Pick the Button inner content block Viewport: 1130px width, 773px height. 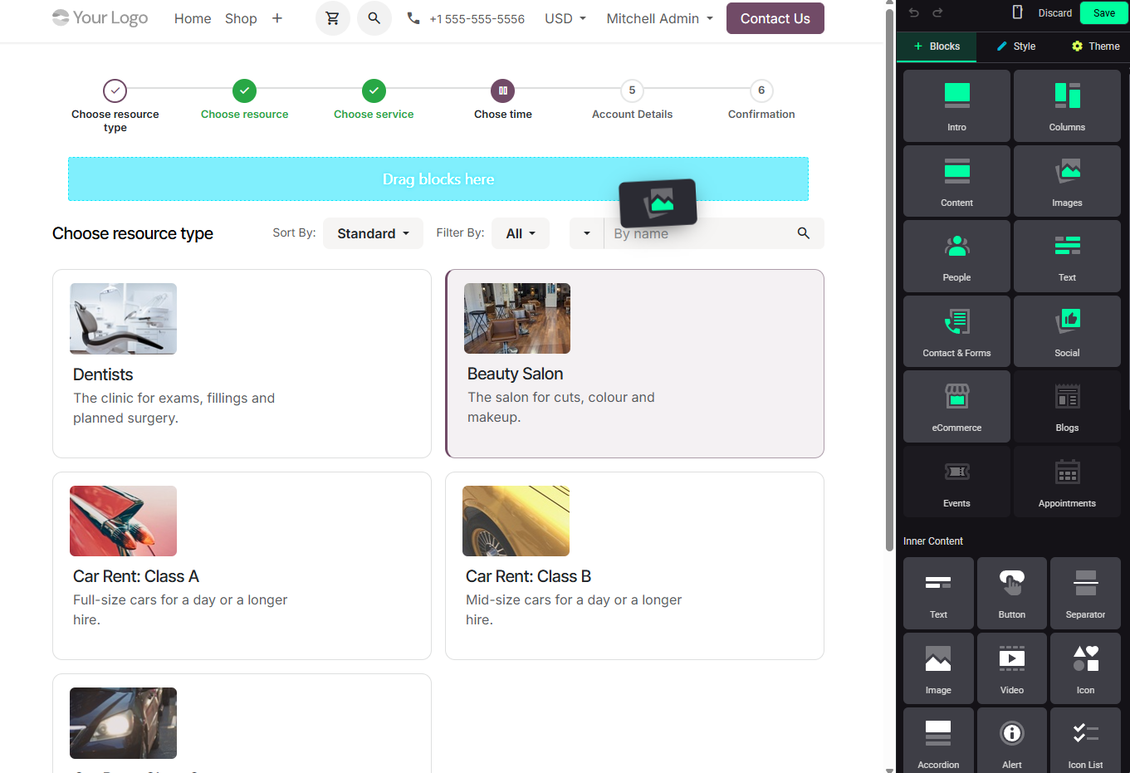point(1012,593)
